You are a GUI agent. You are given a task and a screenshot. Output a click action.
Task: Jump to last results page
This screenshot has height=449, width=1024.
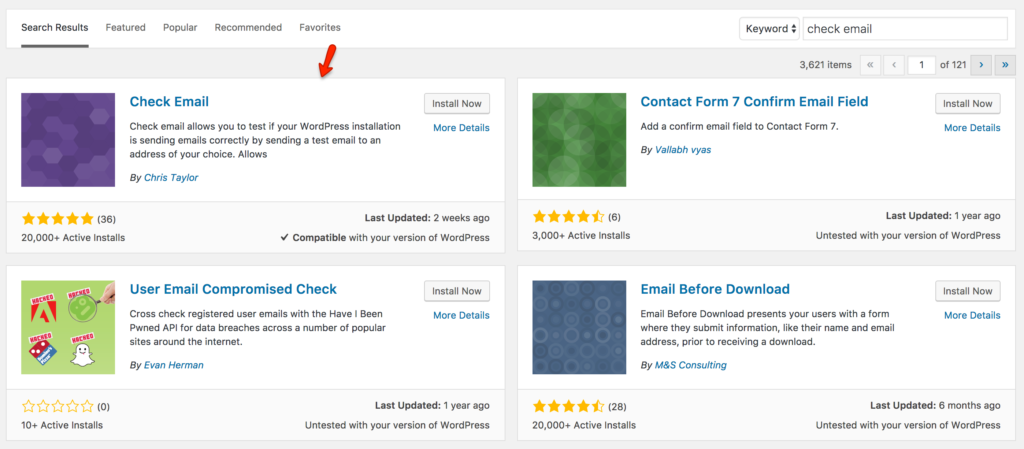(1004, 65)
